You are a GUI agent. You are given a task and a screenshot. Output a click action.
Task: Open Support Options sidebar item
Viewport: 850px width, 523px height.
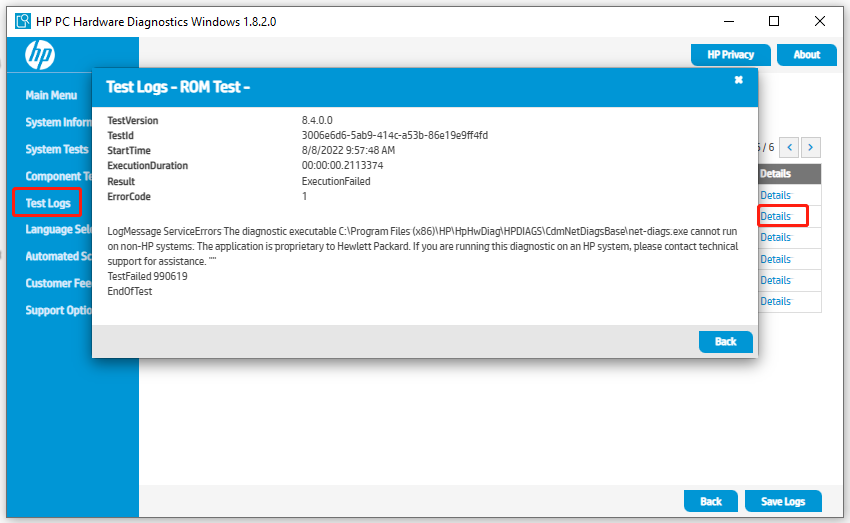pyautogui.click(x=59, y=311)
